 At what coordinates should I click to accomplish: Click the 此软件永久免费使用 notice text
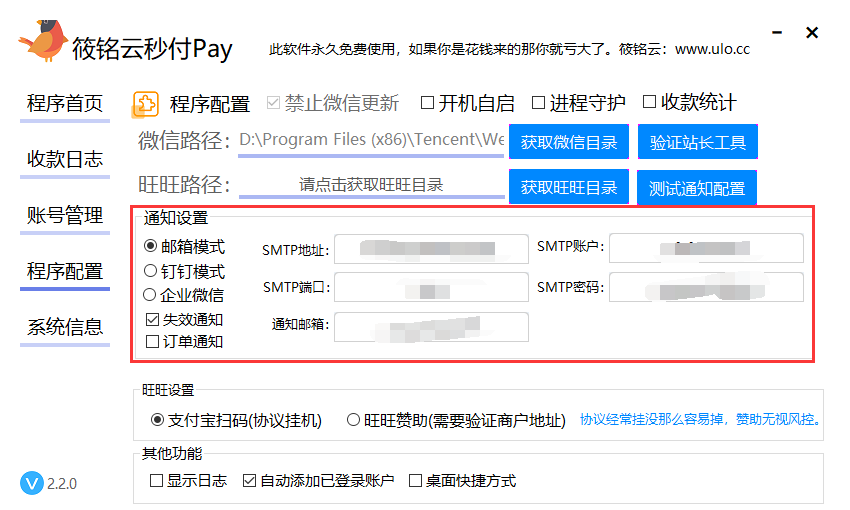pyautogui.click(x=510, y=49)
